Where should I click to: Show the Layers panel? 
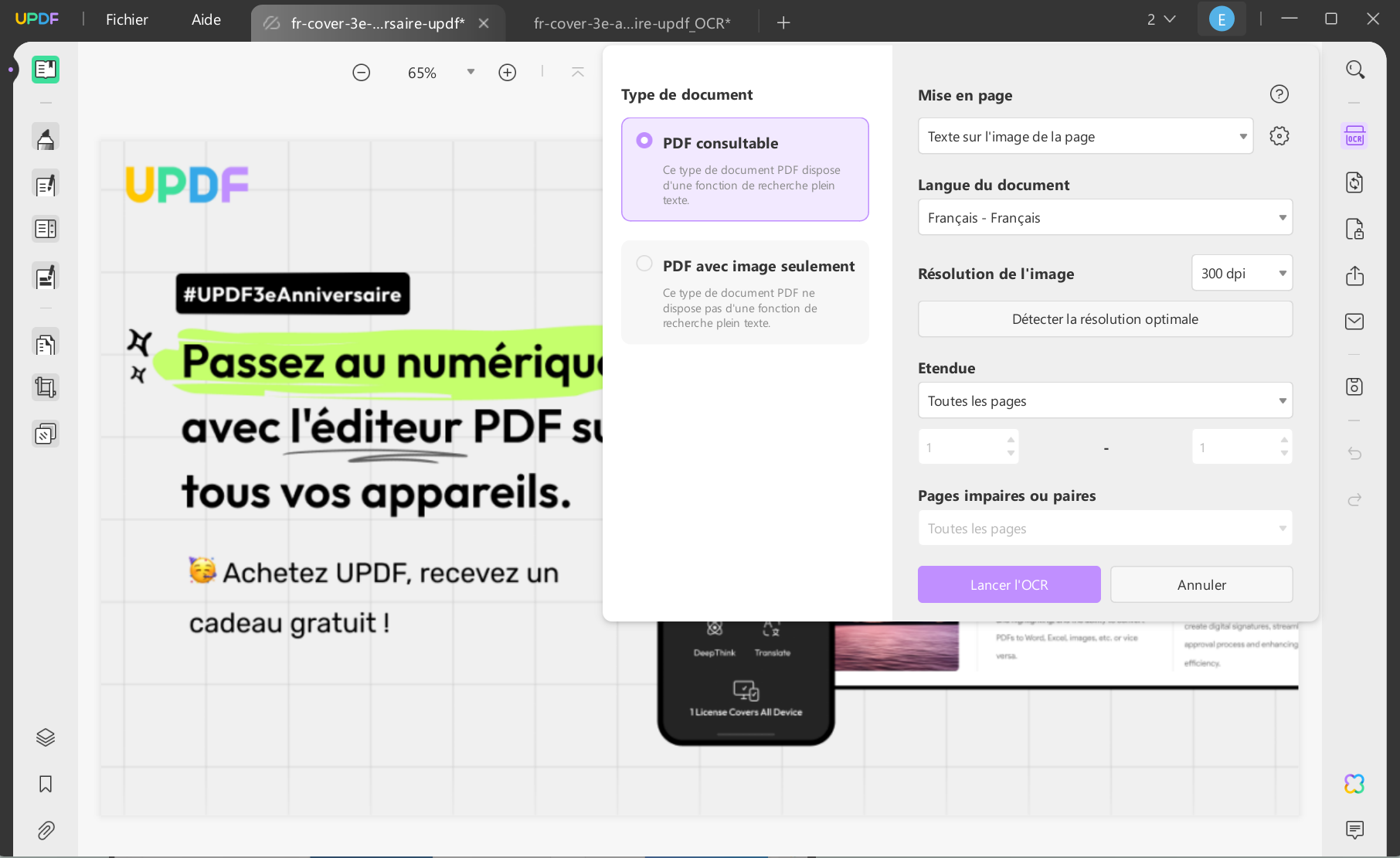pos(46,737)
